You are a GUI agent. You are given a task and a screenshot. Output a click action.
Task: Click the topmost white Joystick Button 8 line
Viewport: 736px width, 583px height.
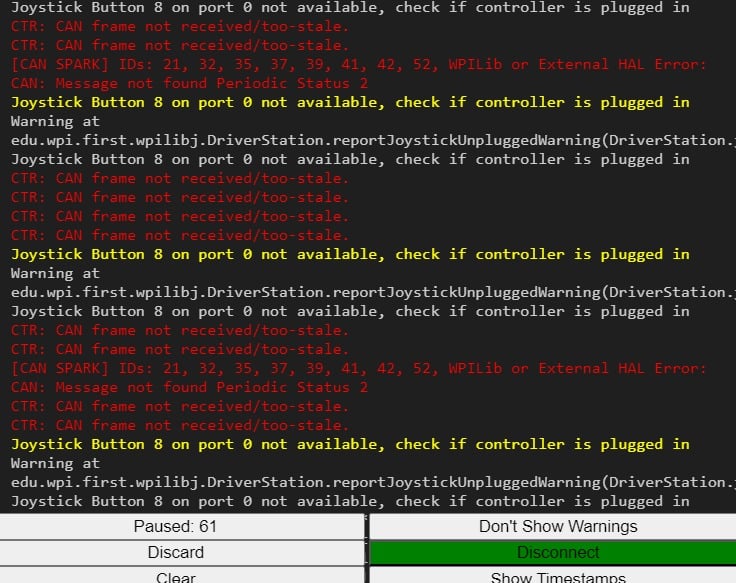[350, 7]
